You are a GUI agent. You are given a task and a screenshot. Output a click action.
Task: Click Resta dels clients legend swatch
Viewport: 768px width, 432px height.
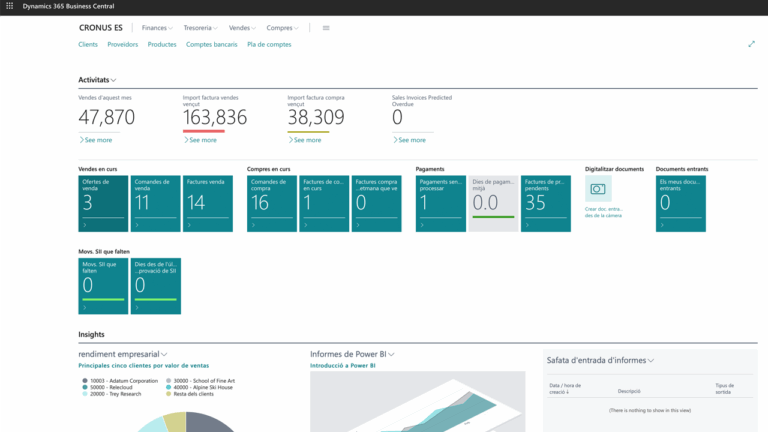pyautogui.click(x=168, y=394)
